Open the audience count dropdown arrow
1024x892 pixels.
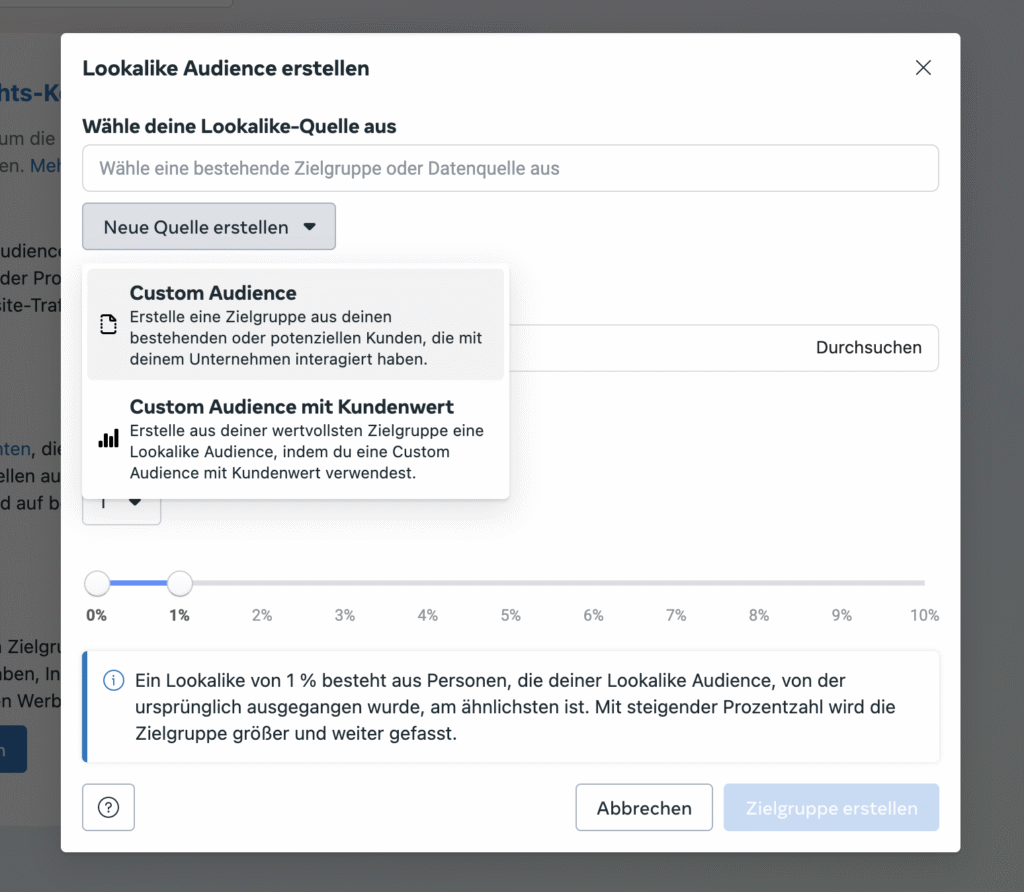pos(135,502)
